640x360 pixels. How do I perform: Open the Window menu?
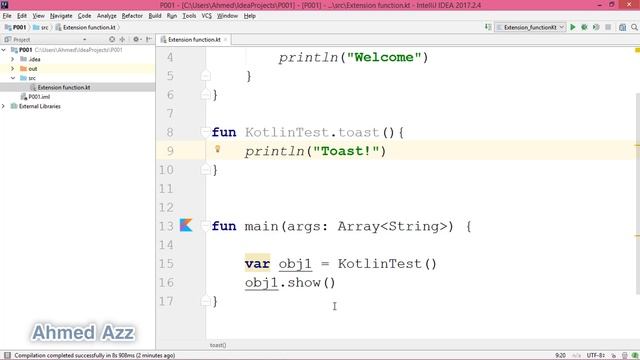[x=227, y=16]
